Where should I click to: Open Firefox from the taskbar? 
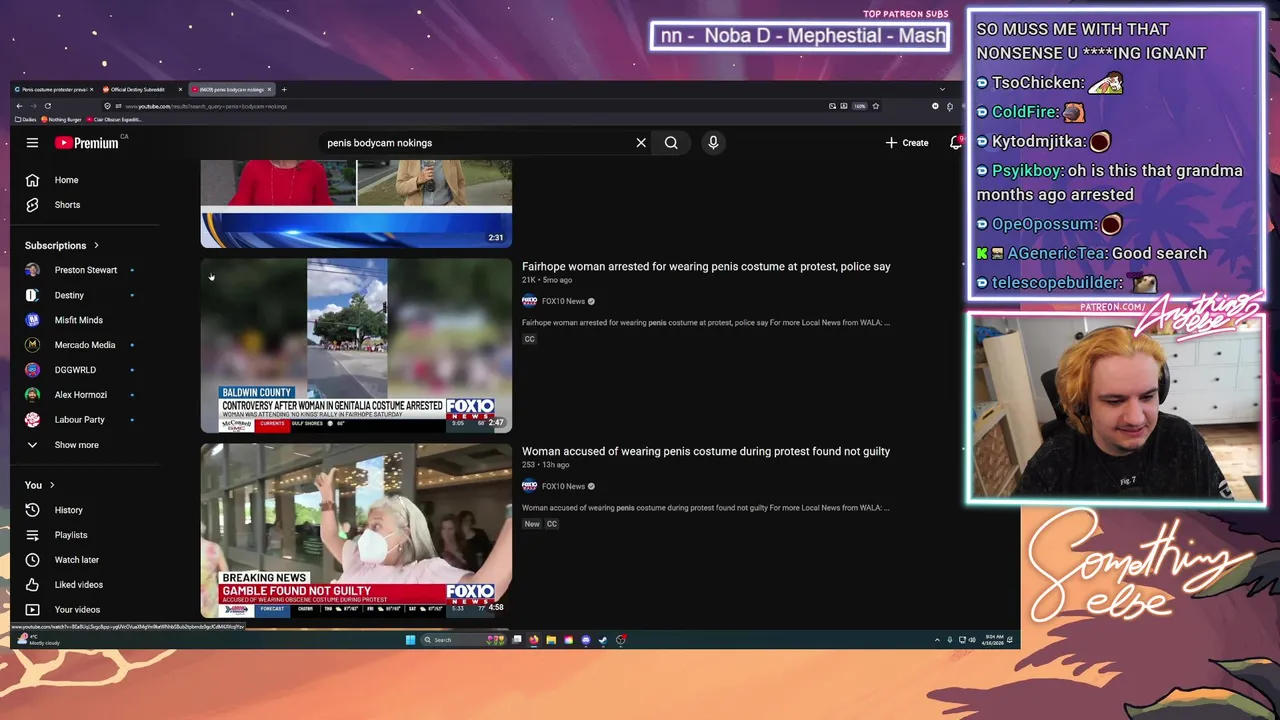[x=534, y=640]
